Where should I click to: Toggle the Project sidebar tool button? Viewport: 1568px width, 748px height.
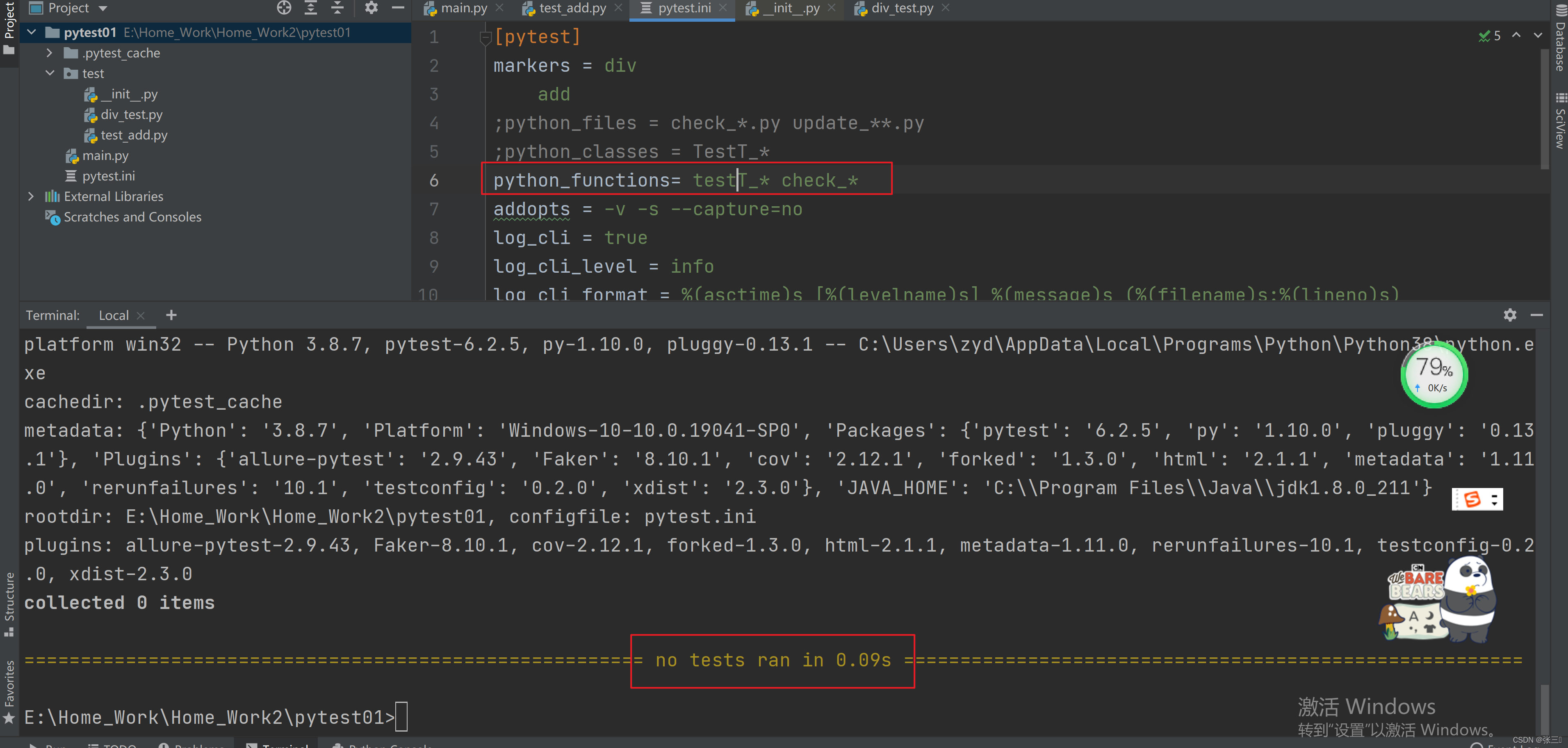[x=9, y=28]
